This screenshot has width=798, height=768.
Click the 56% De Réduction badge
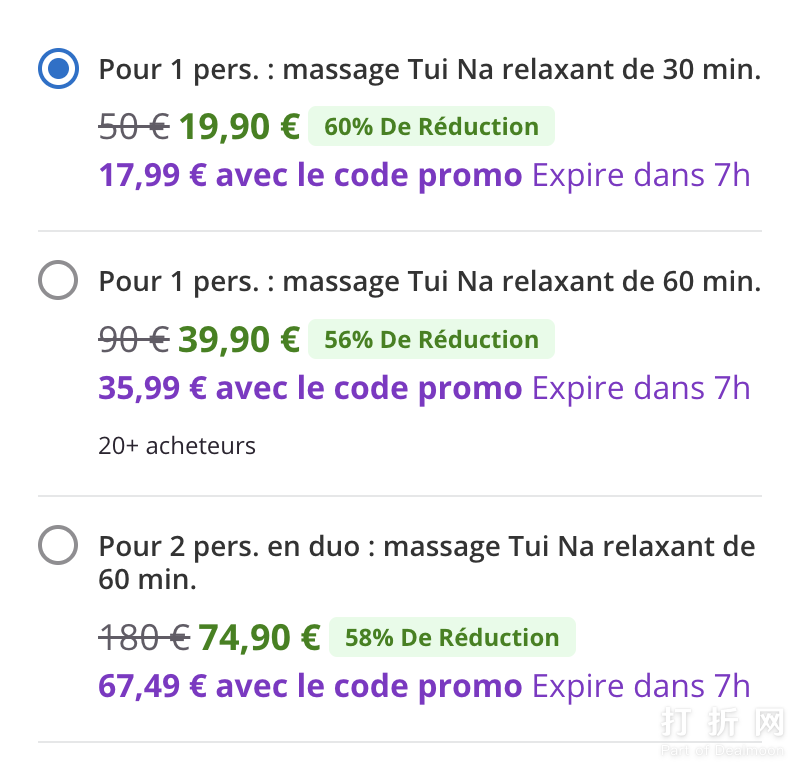[x=431, y=340]
